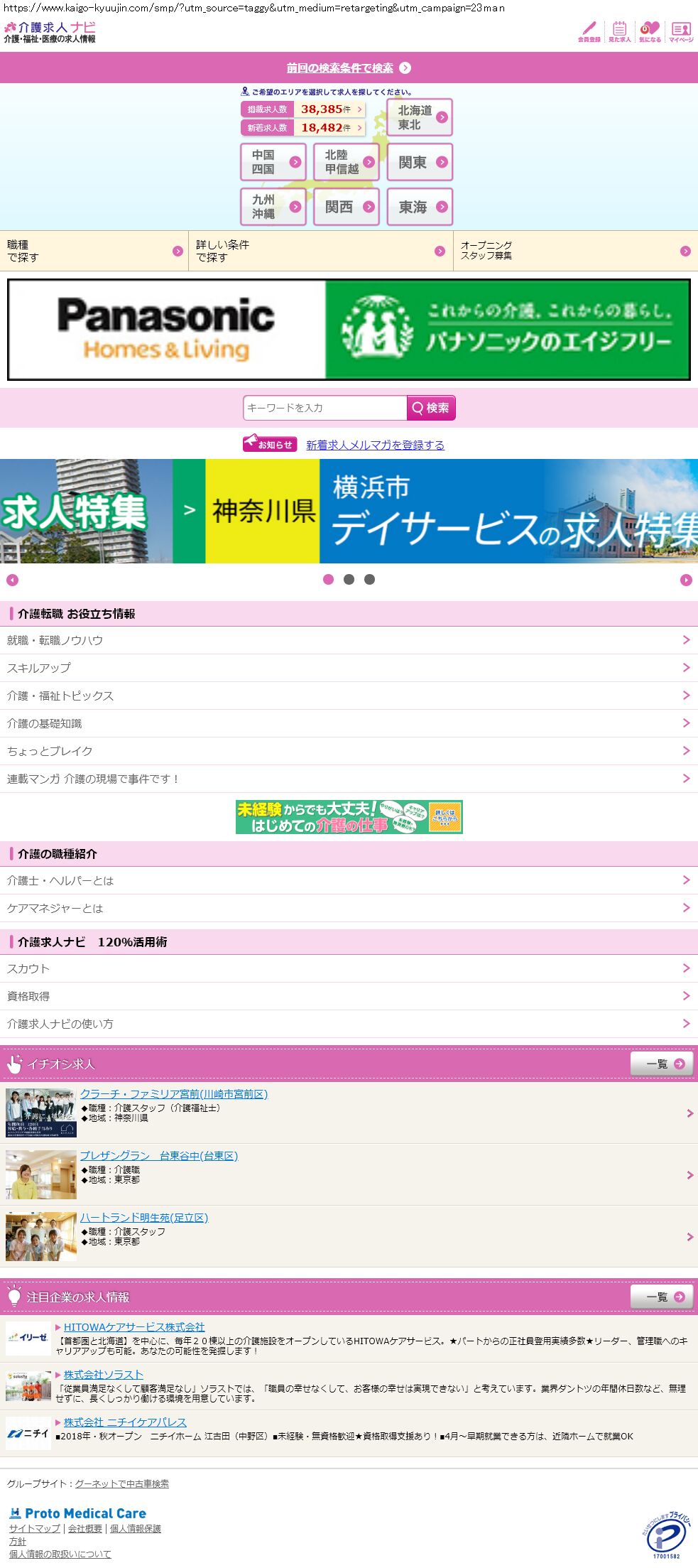Select 職種で探す search tab
The width and height of the screenshot is (698, 1568).
pos(94,251)
